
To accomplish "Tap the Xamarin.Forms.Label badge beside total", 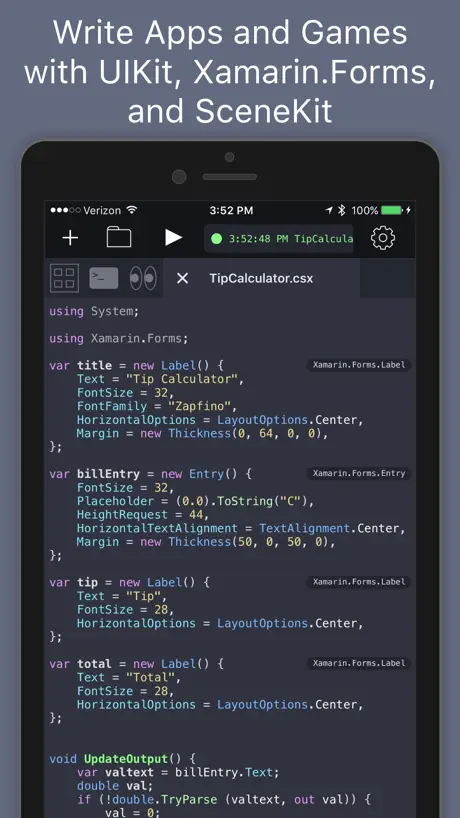I will pos(359,664).
